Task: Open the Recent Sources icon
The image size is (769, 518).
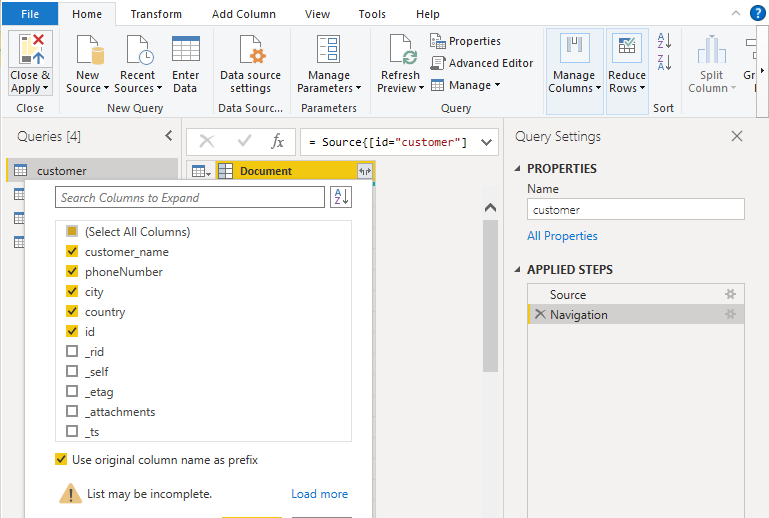Action: [x=139, y=49]
